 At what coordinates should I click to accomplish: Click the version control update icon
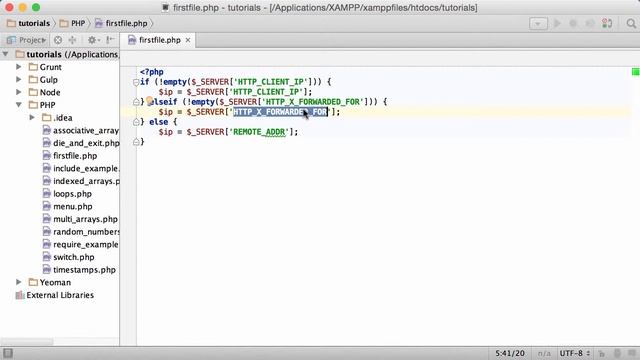point(607,23)
